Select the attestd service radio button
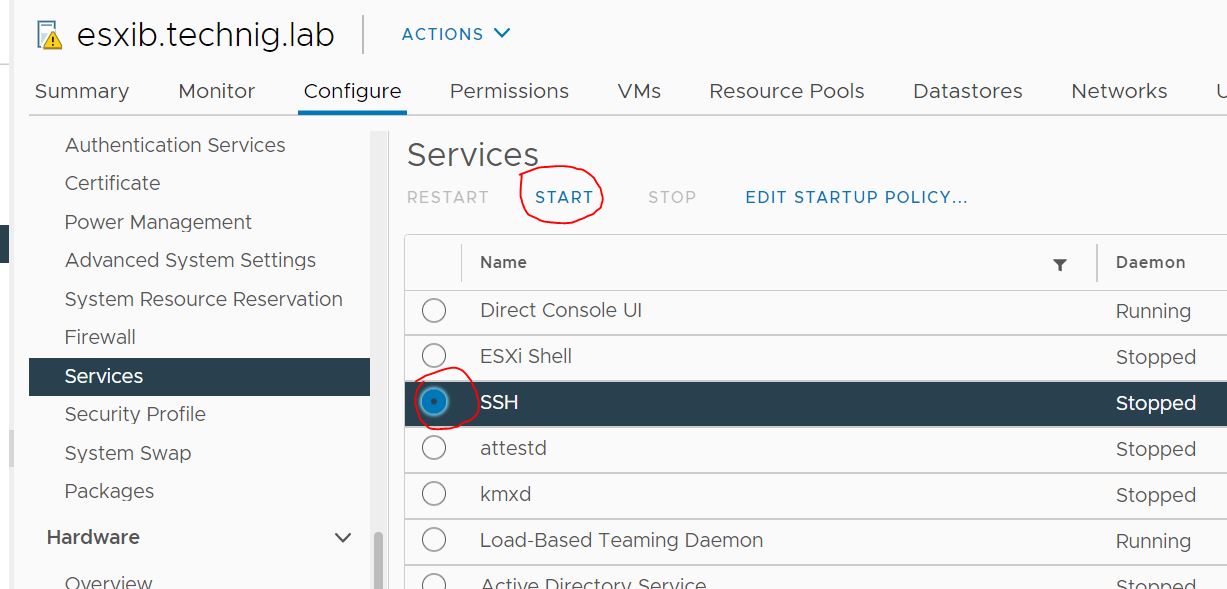The height and width of the screenshot is (589, 1227). [x=434, y=448]
